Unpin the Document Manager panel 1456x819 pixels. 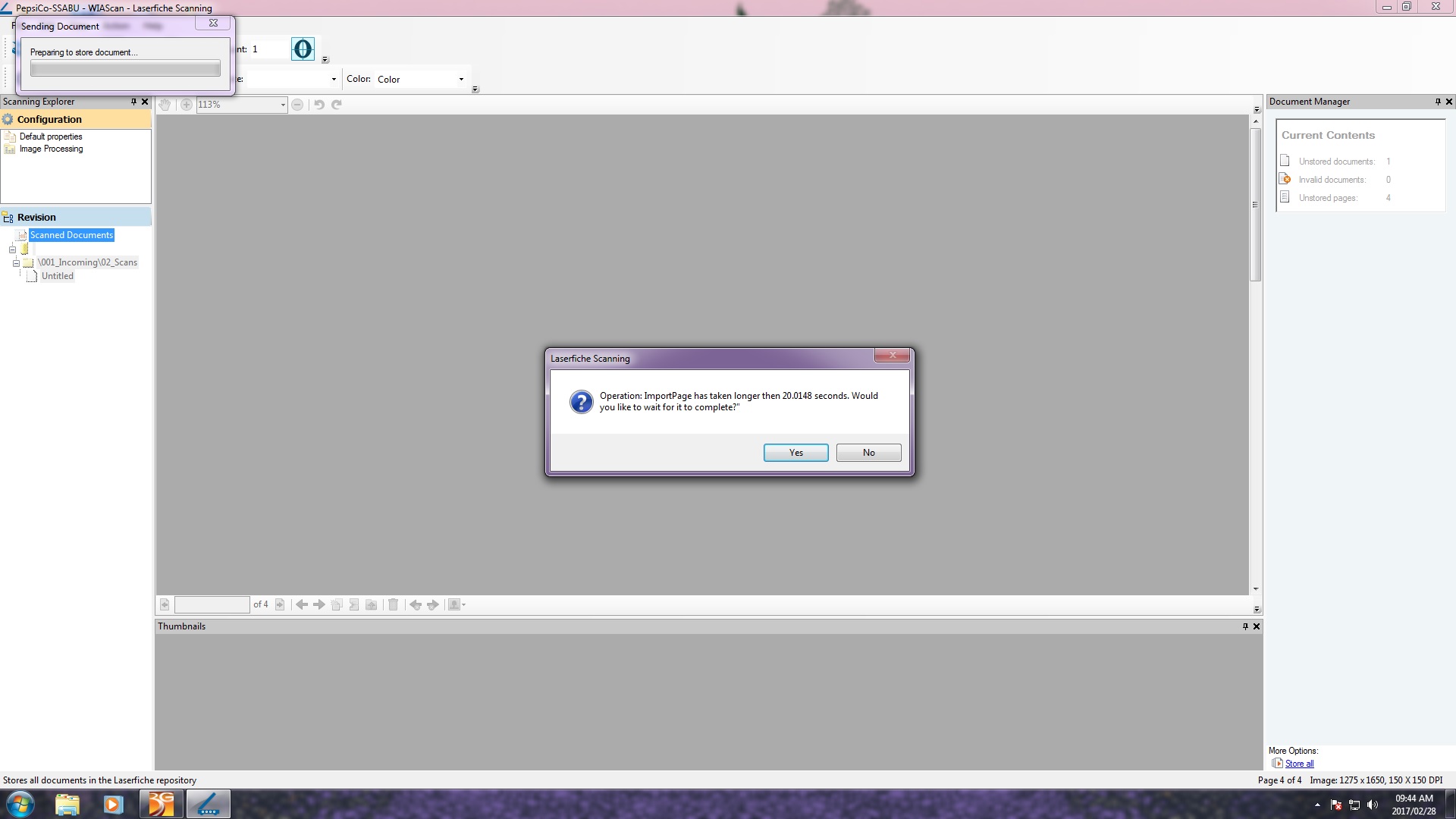1438,101
